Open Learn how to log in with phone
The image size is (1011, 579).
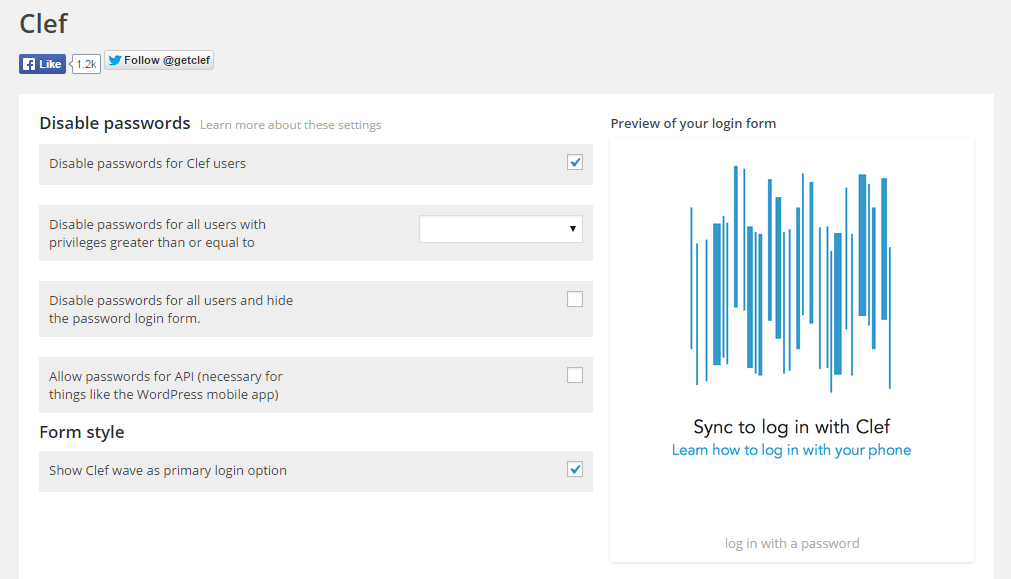tap(791, 450)
